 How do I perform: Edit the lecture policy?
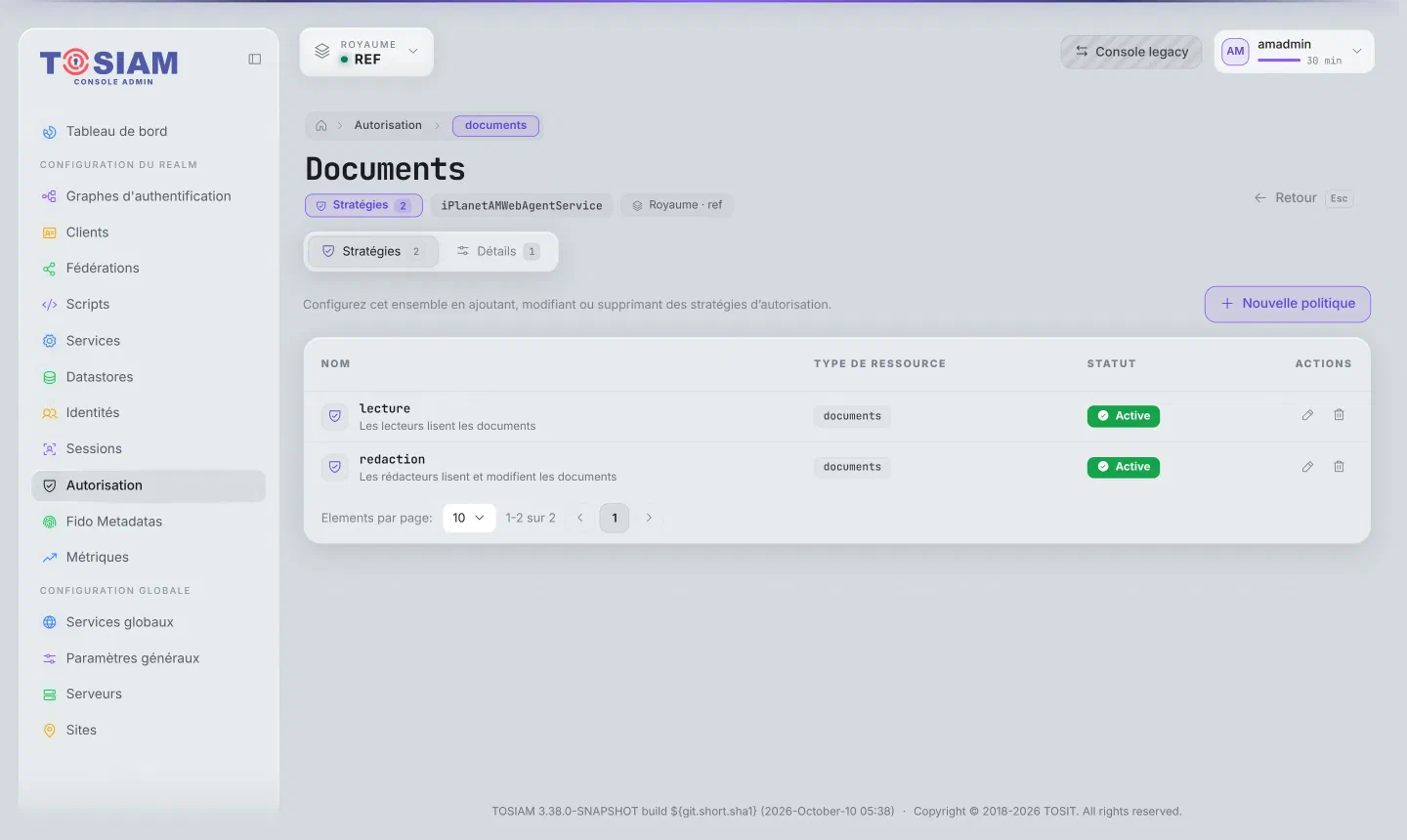[1307, 415]
